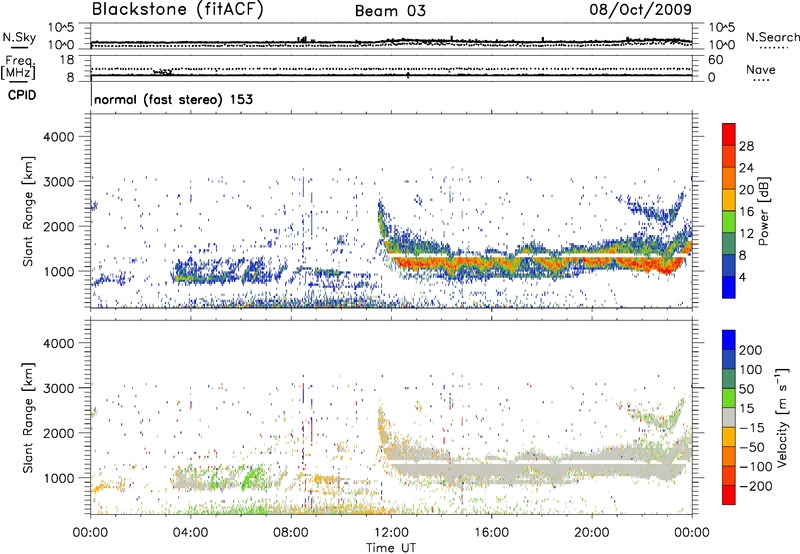Viewport: 800px width, 554px height.
Task: Select 'normal (fast stereo) 153' text
Action: [x=173, y=99]
